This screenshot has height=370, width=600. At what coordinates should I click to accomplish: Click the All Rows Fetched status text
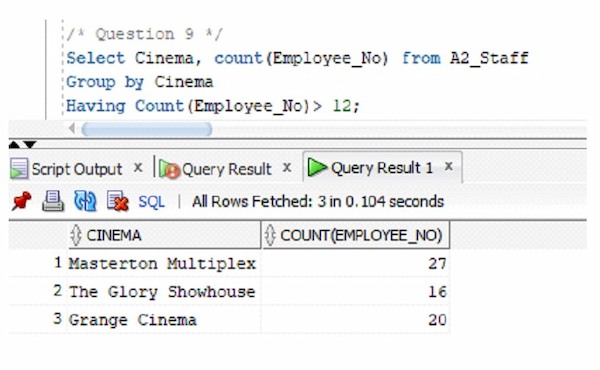318,202
